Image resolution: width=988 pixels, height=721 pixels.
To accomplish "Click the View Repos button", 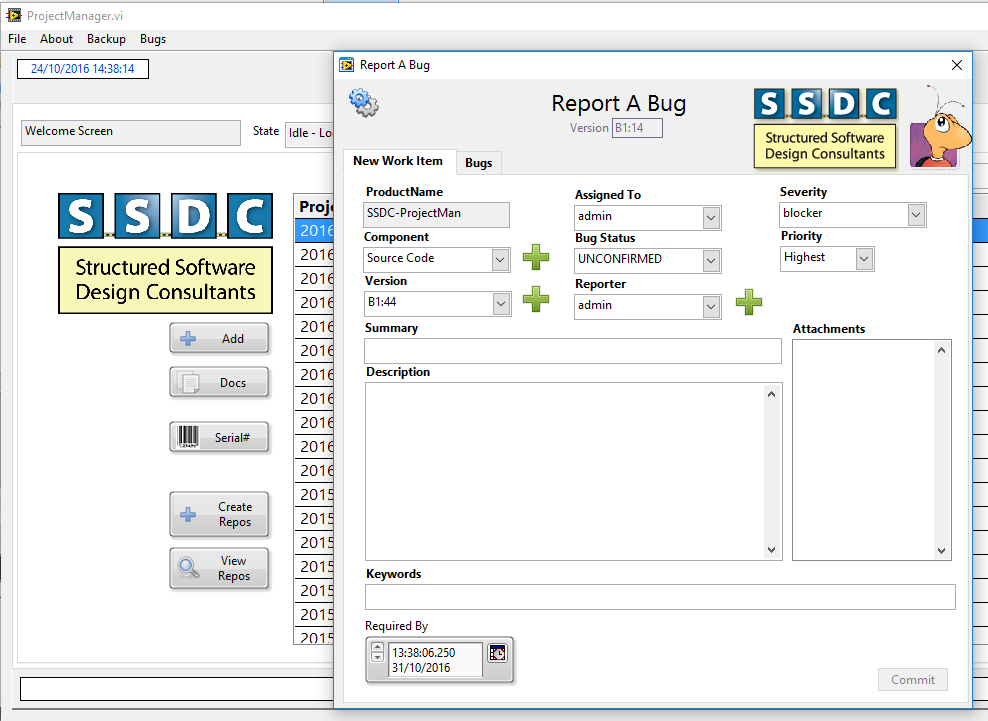I will coord(219,569).
